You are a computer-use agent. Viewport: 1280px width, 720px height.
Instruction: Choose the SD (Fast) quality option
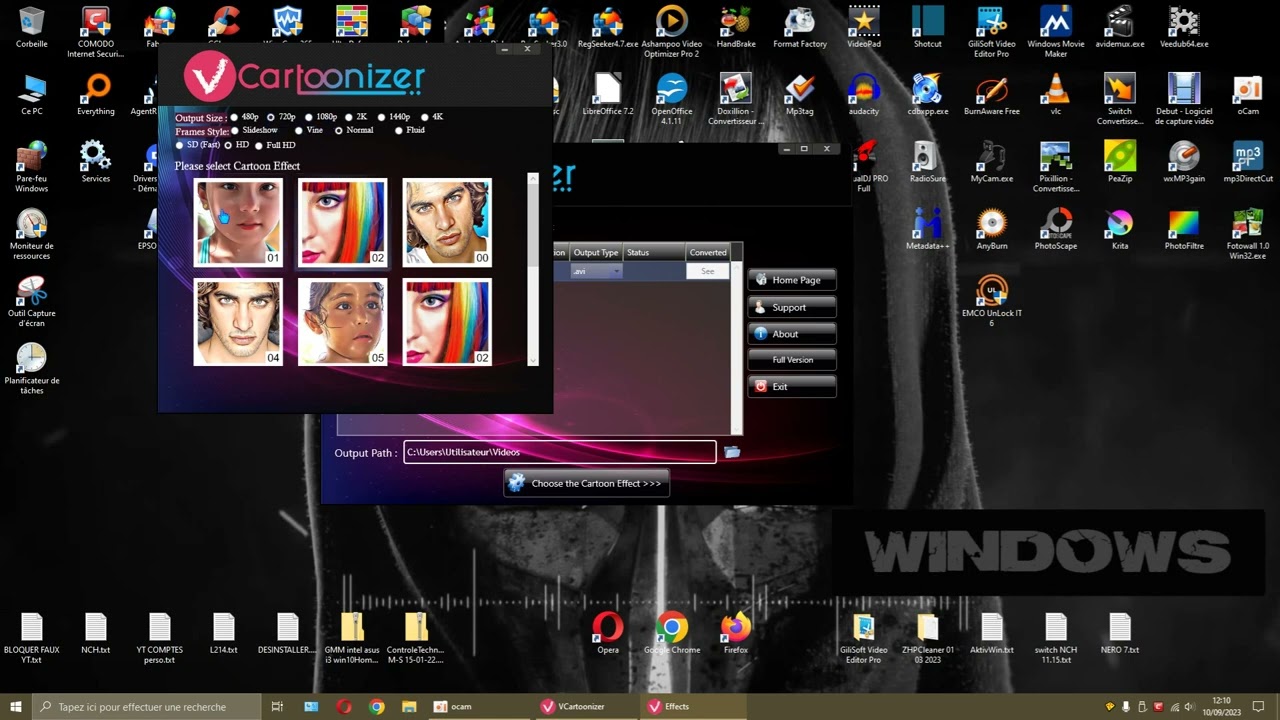tap(180, 145)
